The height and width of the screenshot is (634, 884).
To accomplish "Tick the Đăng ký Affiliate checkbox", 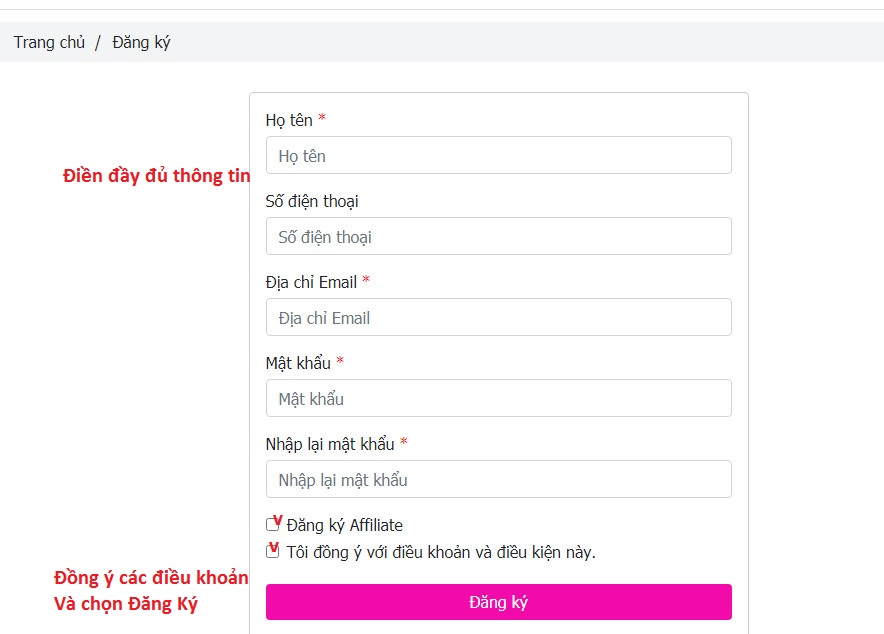I will point(273,525).
